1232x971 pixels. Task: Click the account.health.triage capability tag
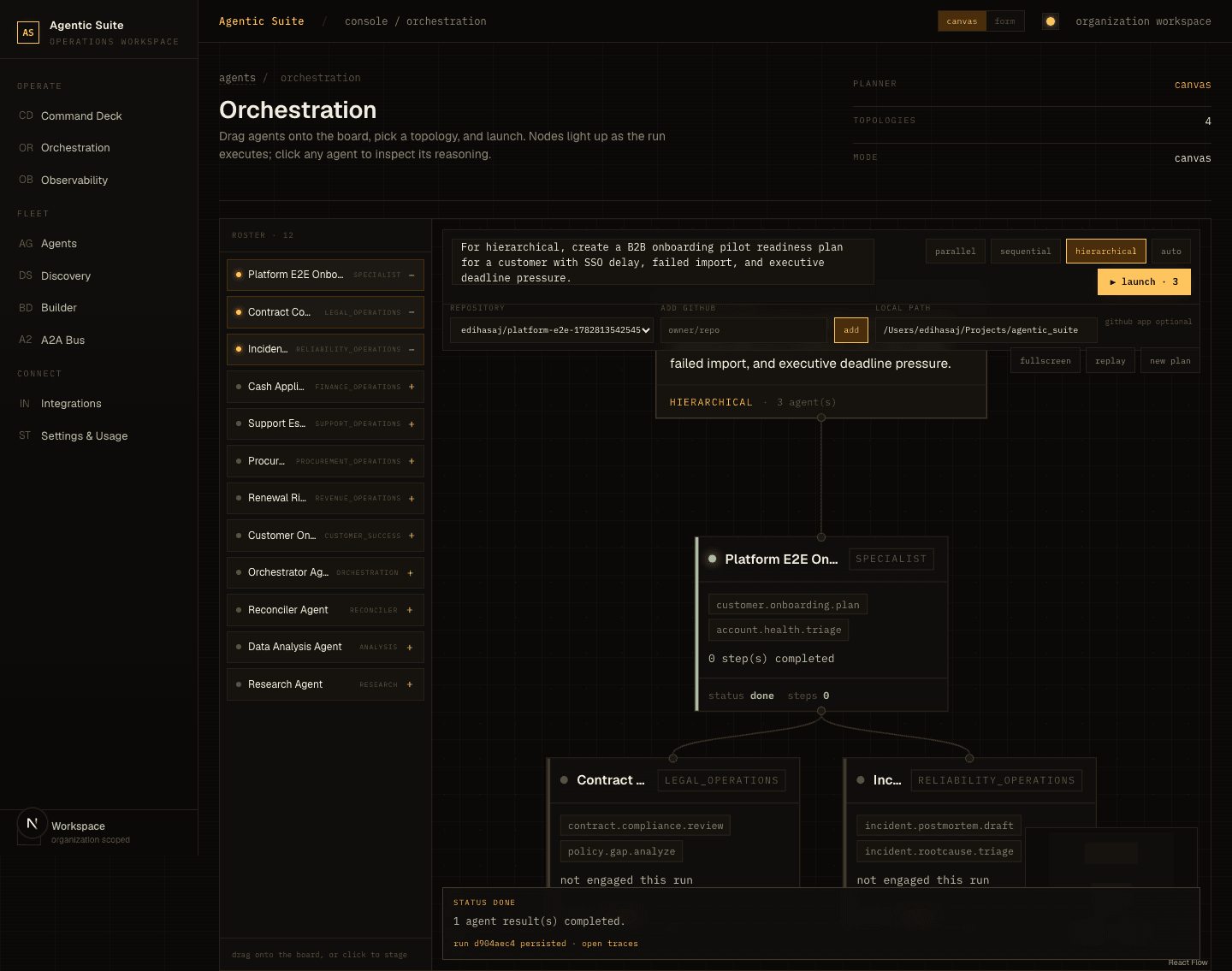[779, 630]
